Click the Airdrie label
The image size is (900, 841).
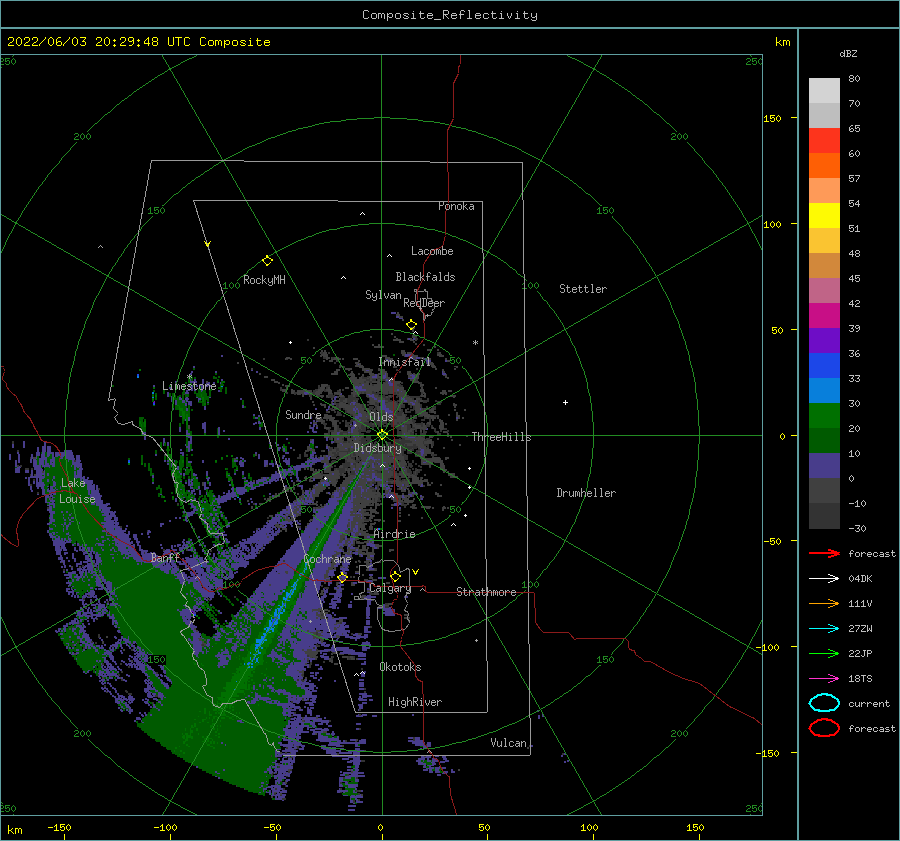coord(394,534)
